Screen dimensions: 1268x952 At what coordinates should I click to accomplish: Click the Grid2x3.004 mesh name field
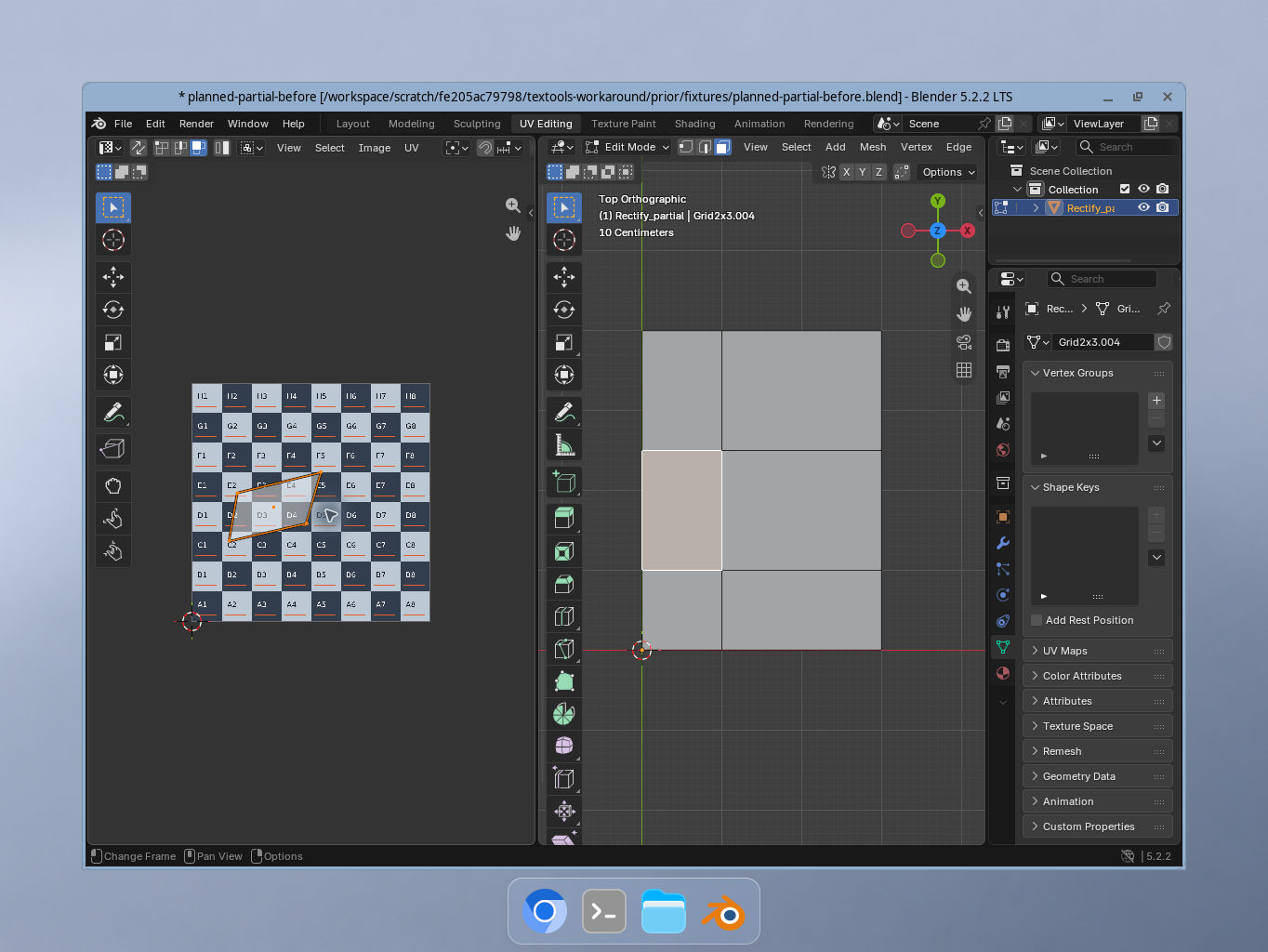click(1103, 342)
